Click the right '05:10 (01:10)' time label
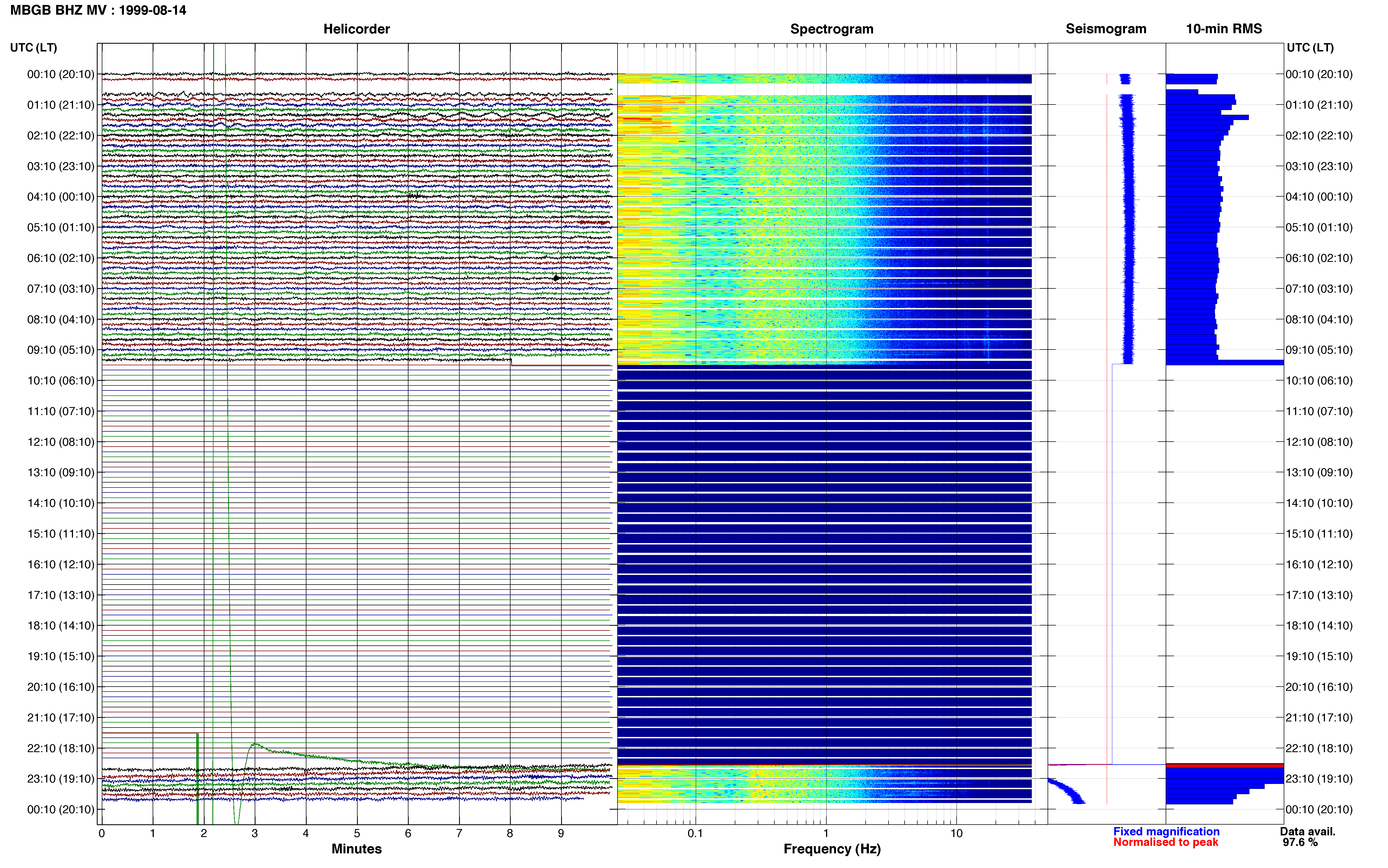Image resolution: width=1388 pixels, height=868 pixels. (x=1319, y=227)
